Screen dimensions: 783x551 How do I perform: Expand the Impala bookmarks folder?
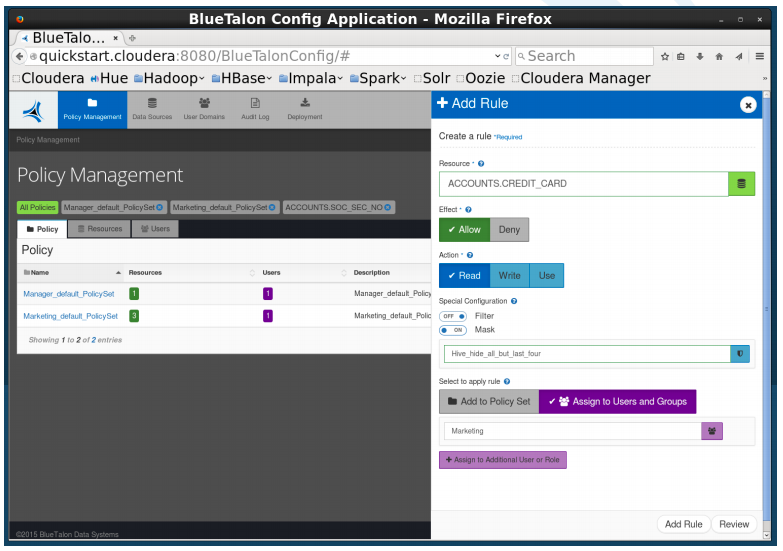point(311,78)
